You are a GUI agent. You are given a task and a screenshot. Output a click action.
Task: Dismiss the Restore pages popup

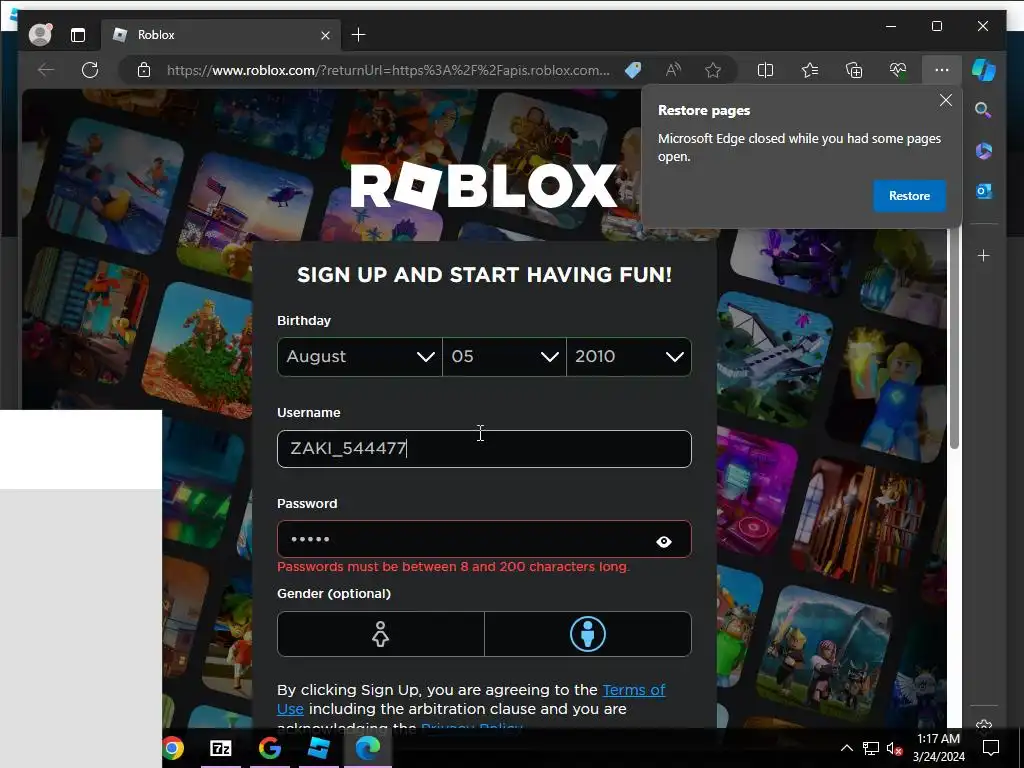pyautogui.click(x=946, y=100)
